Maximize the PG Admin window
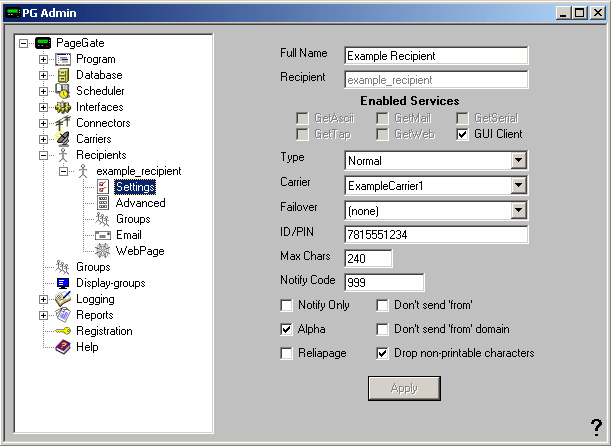 (579, 13)
